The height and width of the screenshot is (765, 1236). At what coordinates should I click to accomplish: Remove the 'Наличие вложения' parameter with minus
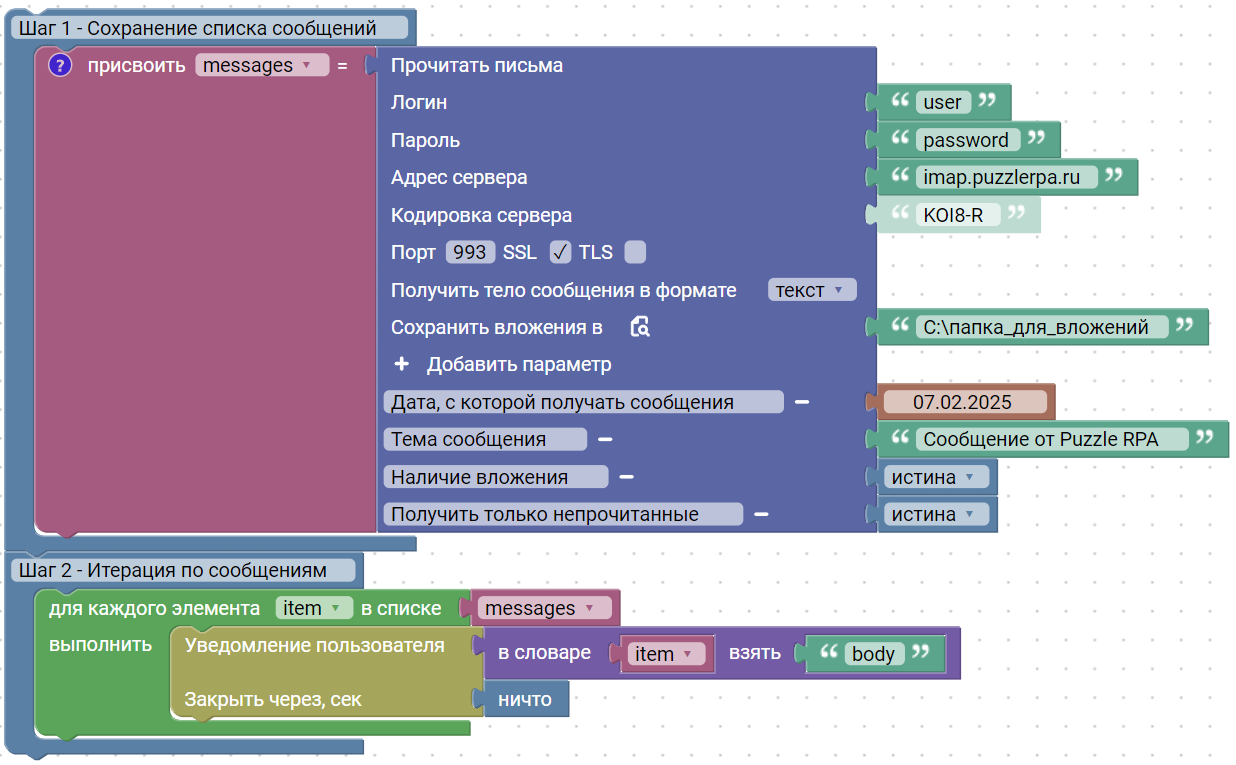click(x=626, y=477)
